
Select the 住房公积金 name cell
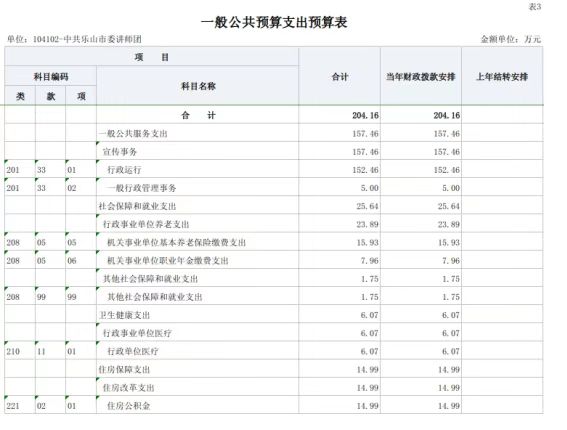pyautogui.click(x=198, y=405)
